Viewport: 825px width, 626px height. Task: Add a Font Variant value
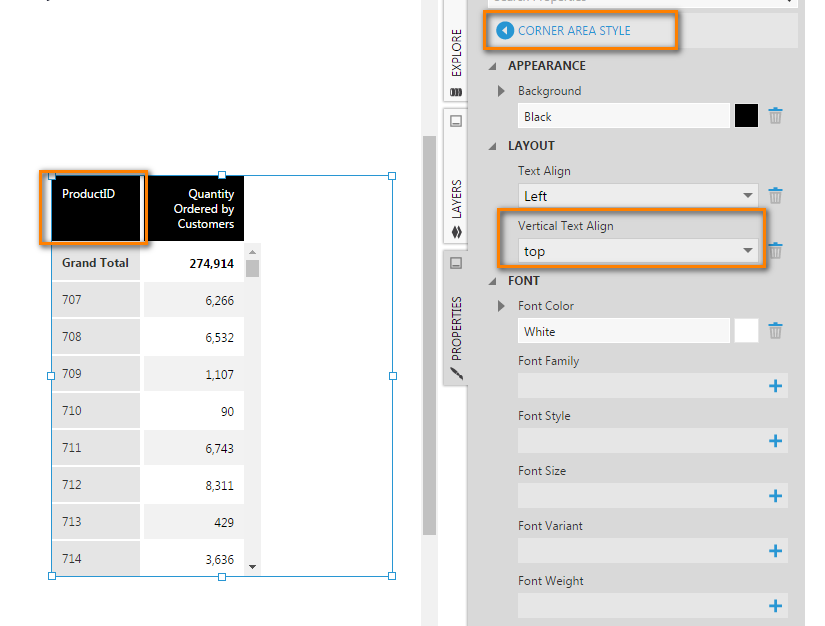coord(775,551)
